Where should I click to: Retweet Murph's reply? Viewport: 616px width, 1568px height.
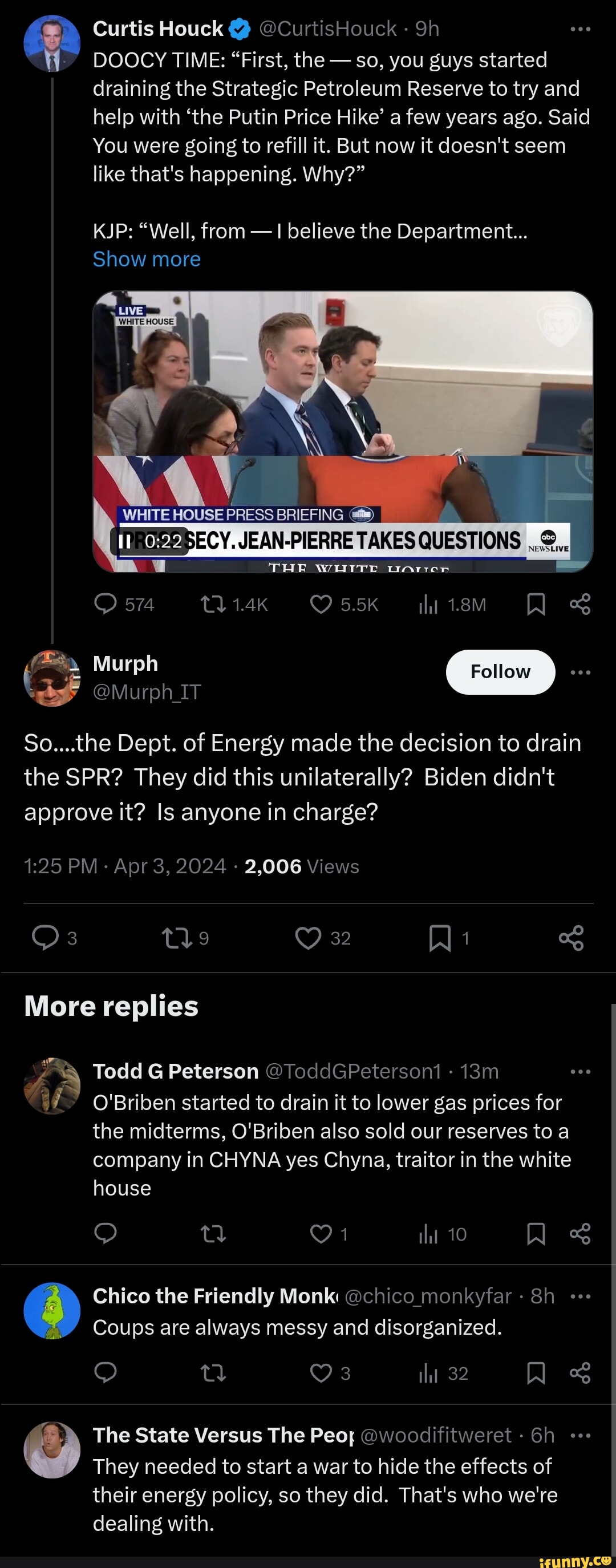(177, 938)
